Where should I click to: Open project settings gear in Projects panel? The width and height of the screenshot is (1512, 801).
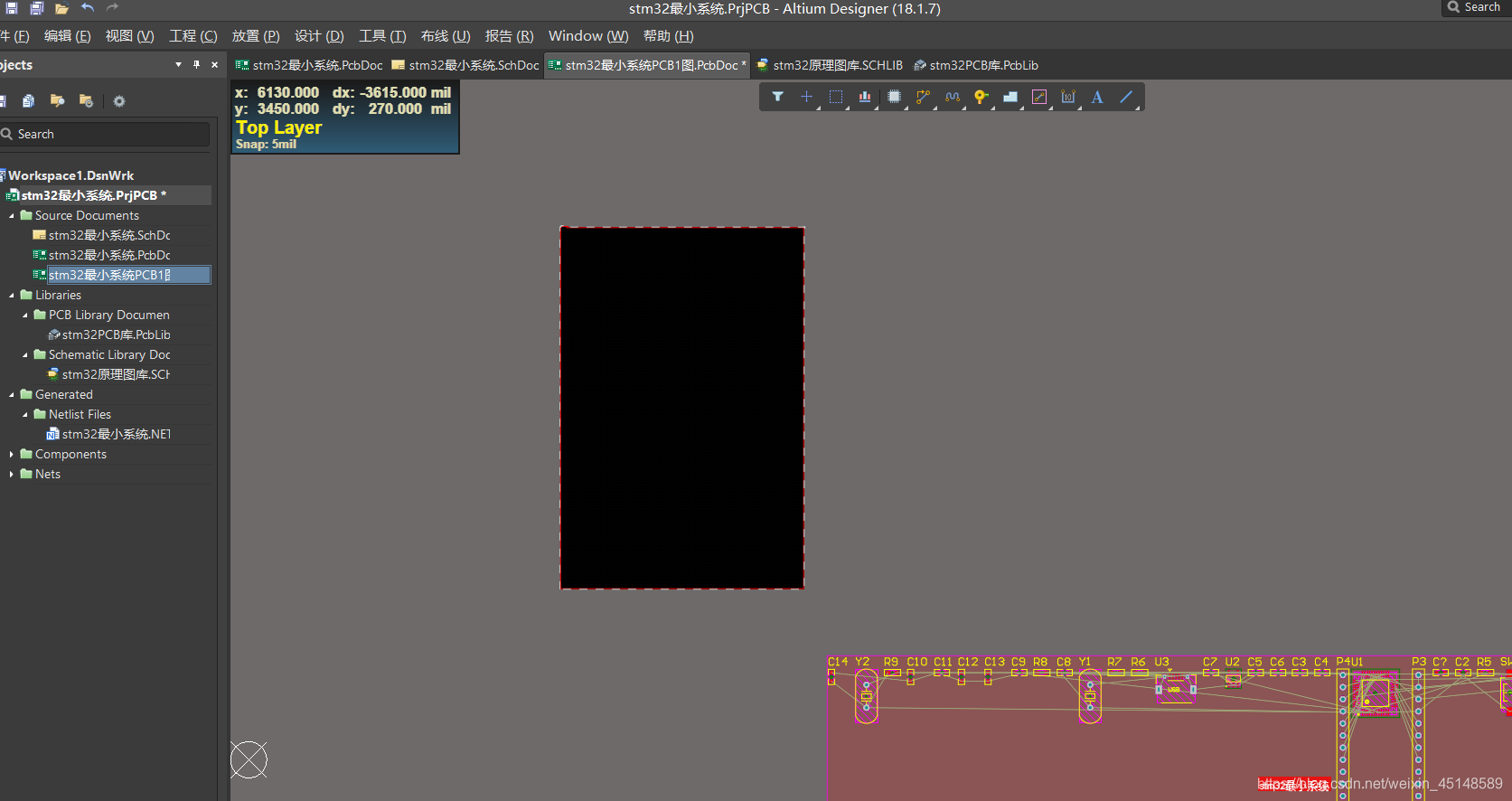point(119,101)
